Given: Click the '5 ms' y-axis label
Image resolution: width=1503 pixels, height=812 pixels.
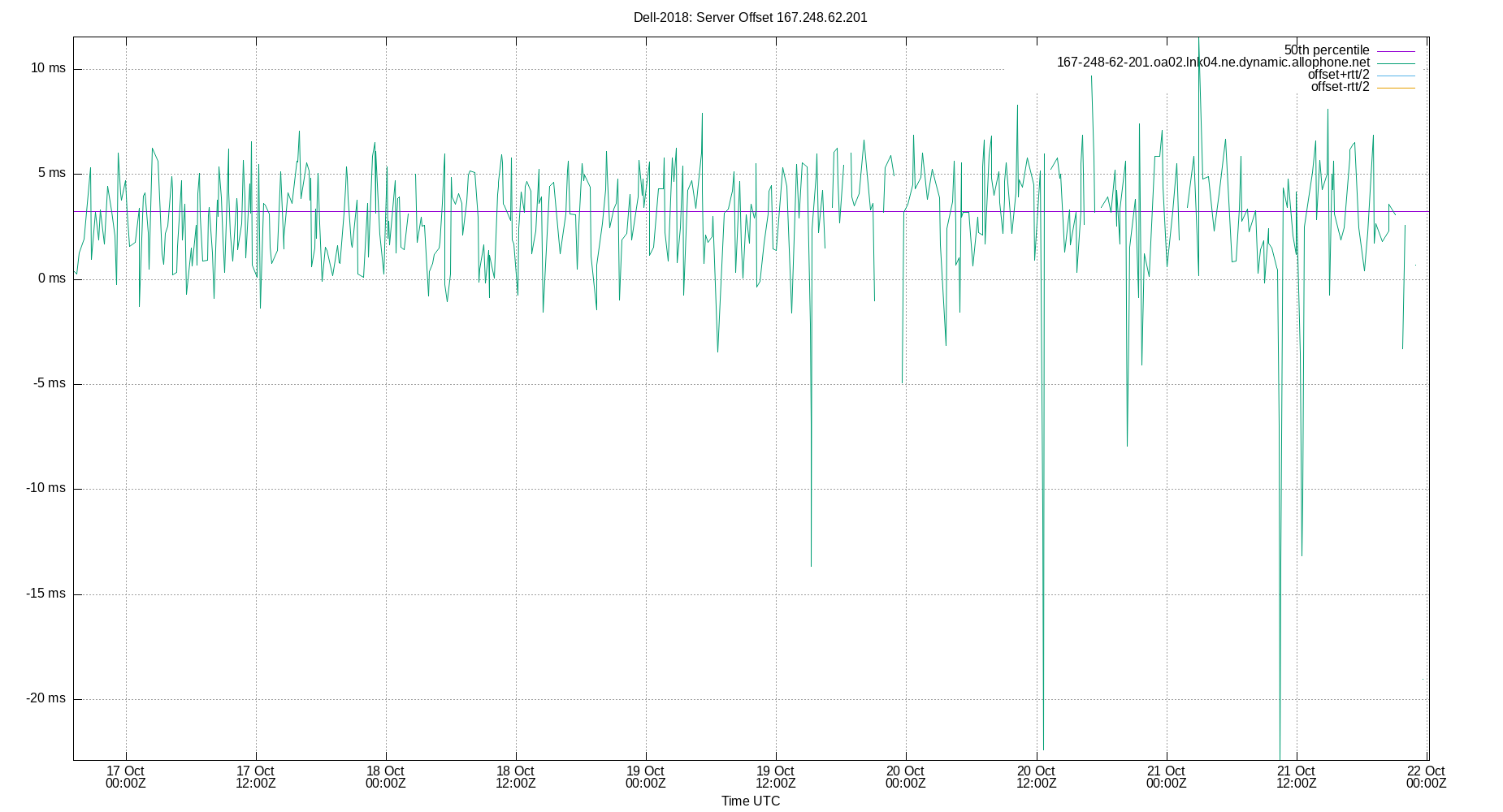Looking at the screenshot, I should pyautogui.click(x=51, y=173).
